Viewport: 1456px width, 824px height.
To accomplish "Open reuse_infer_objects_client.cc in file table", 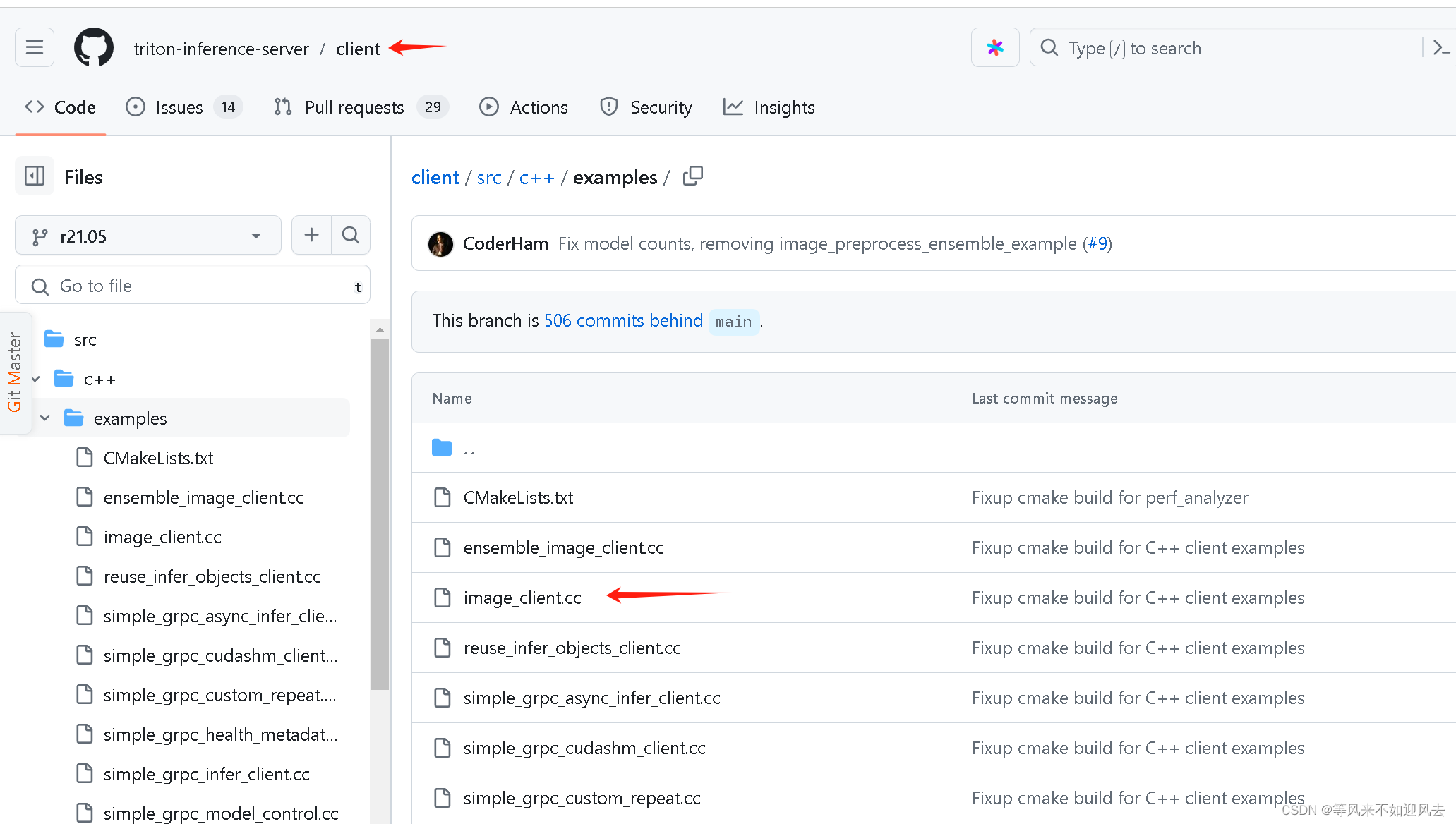I will 572,648.
